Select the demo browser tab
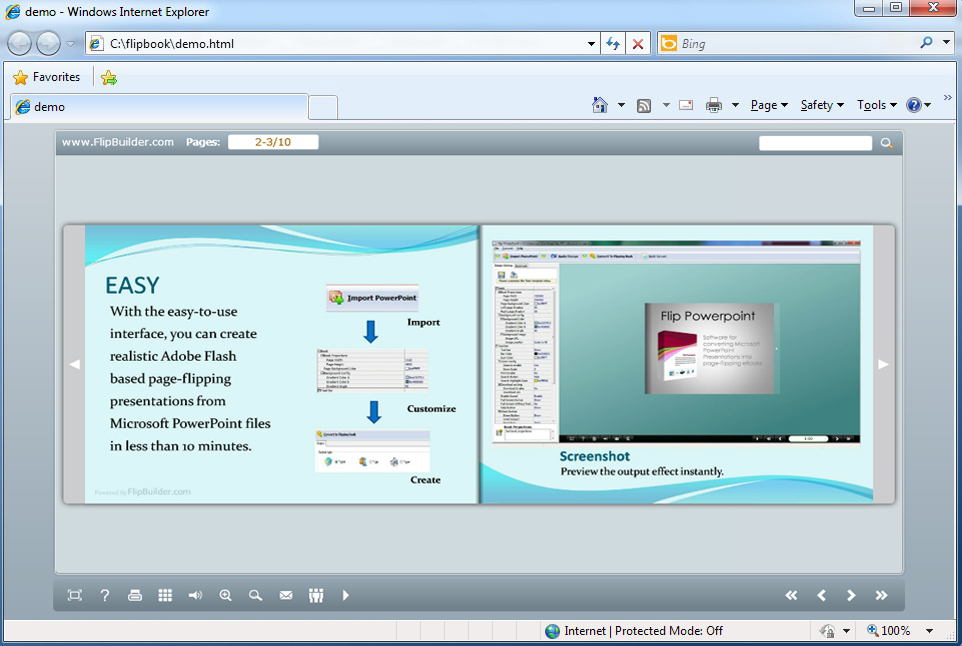The width and height of the screenshot is (962, 646). [x=160, y=107]
